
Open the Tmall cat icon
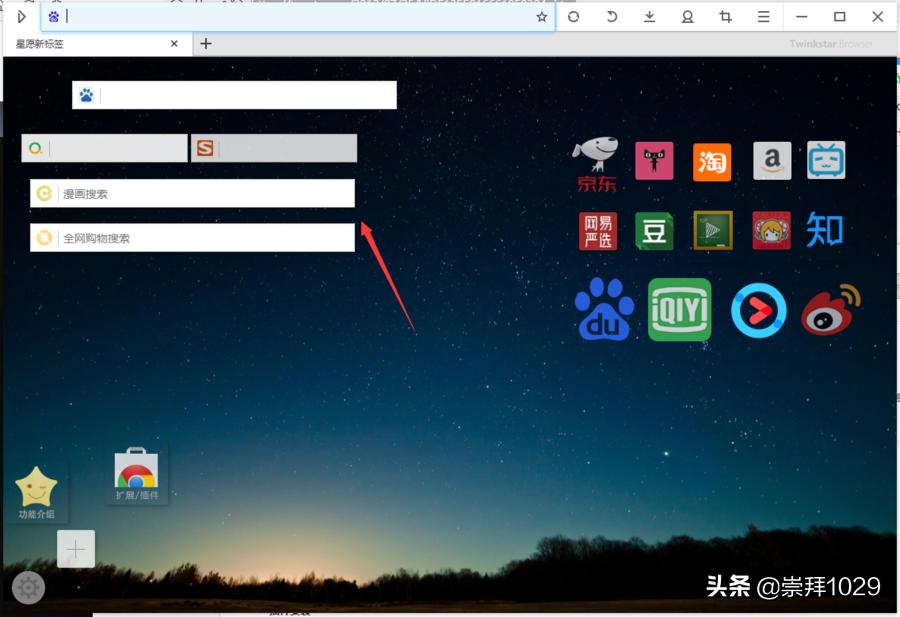coord(654,160)
